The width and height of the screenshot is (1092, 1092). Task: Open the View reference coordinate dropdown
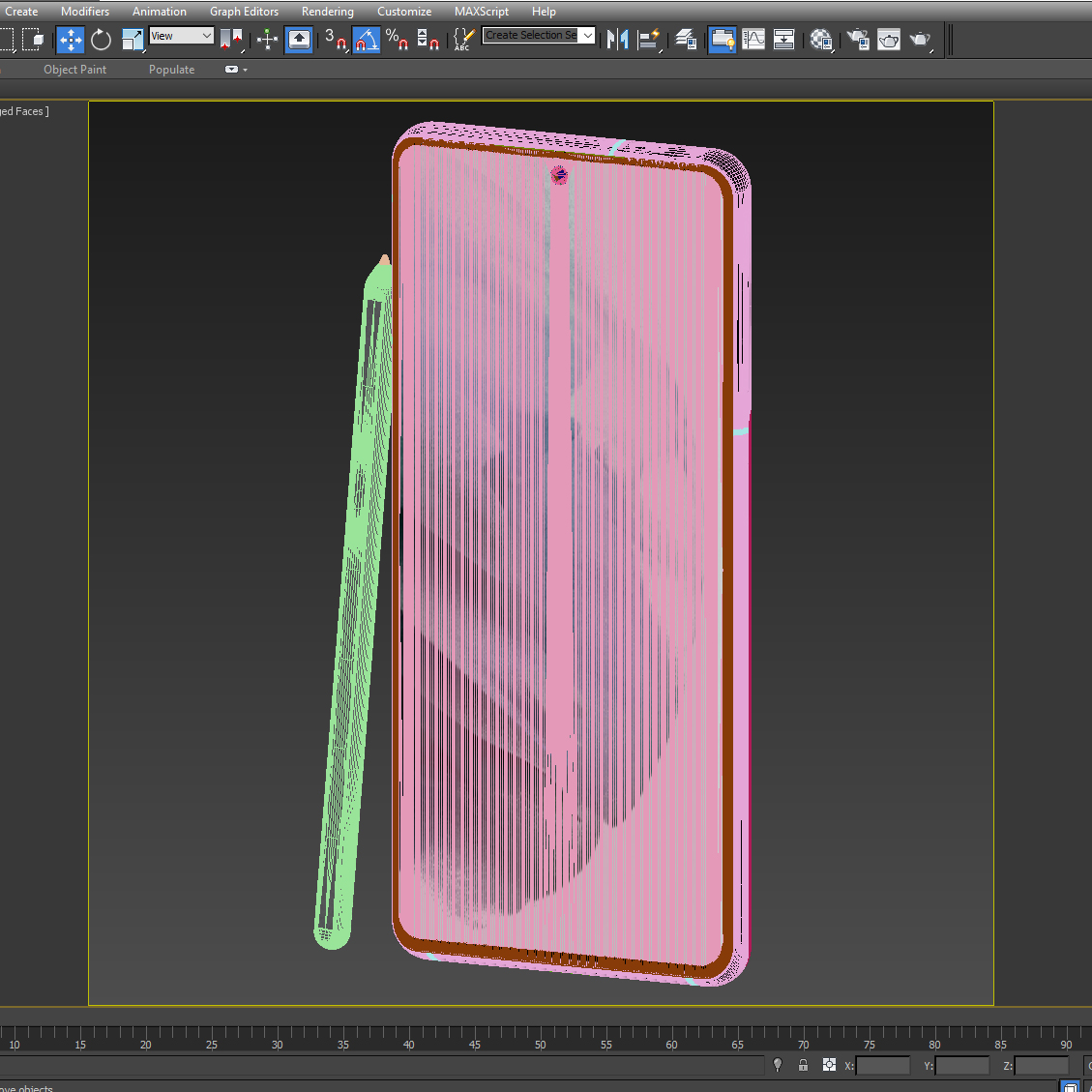tap(181, 36)
